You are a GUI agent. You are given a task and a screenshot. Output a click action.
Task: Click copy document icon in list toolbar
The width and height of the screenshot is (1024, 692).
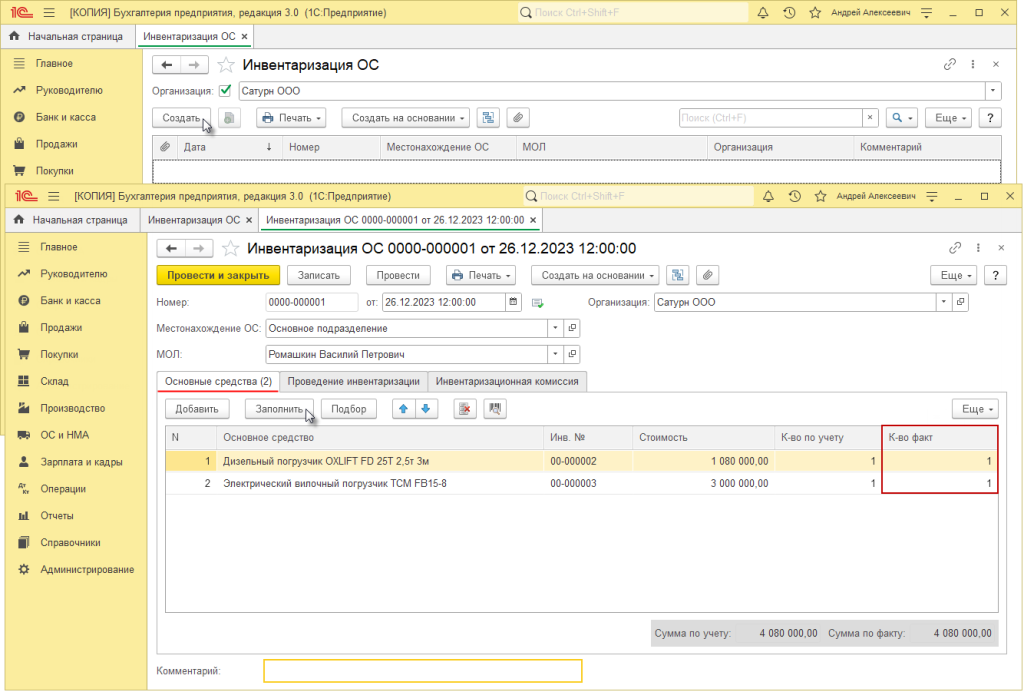[229, 118]
